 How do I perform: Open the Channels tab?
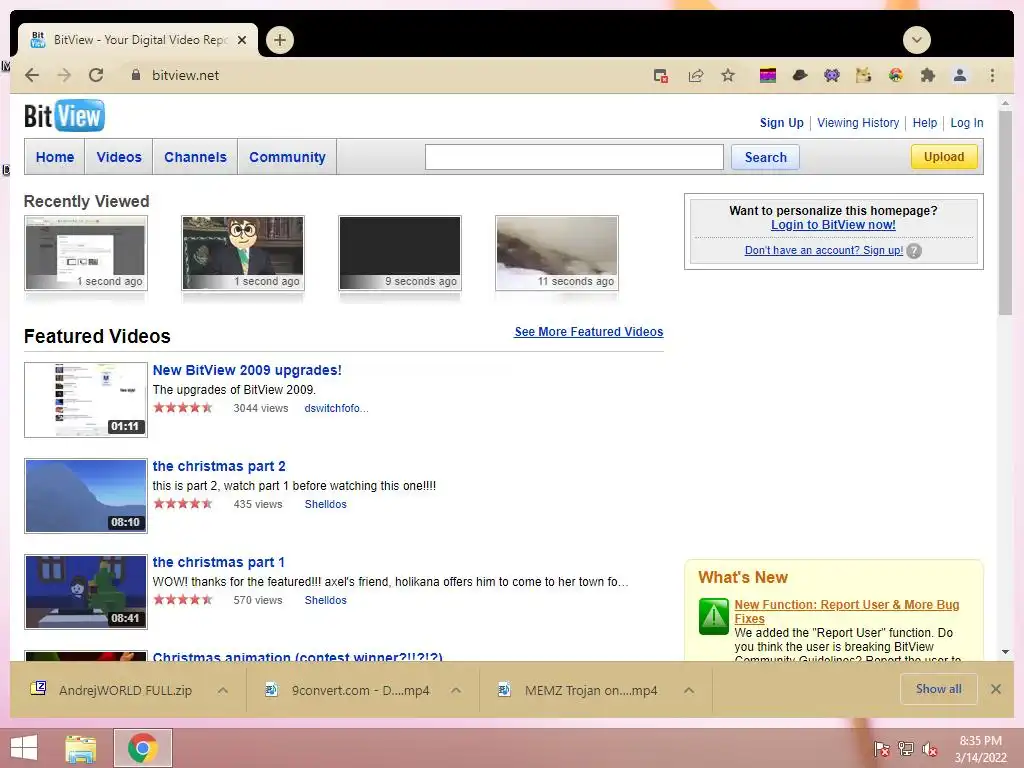point(195,157)
